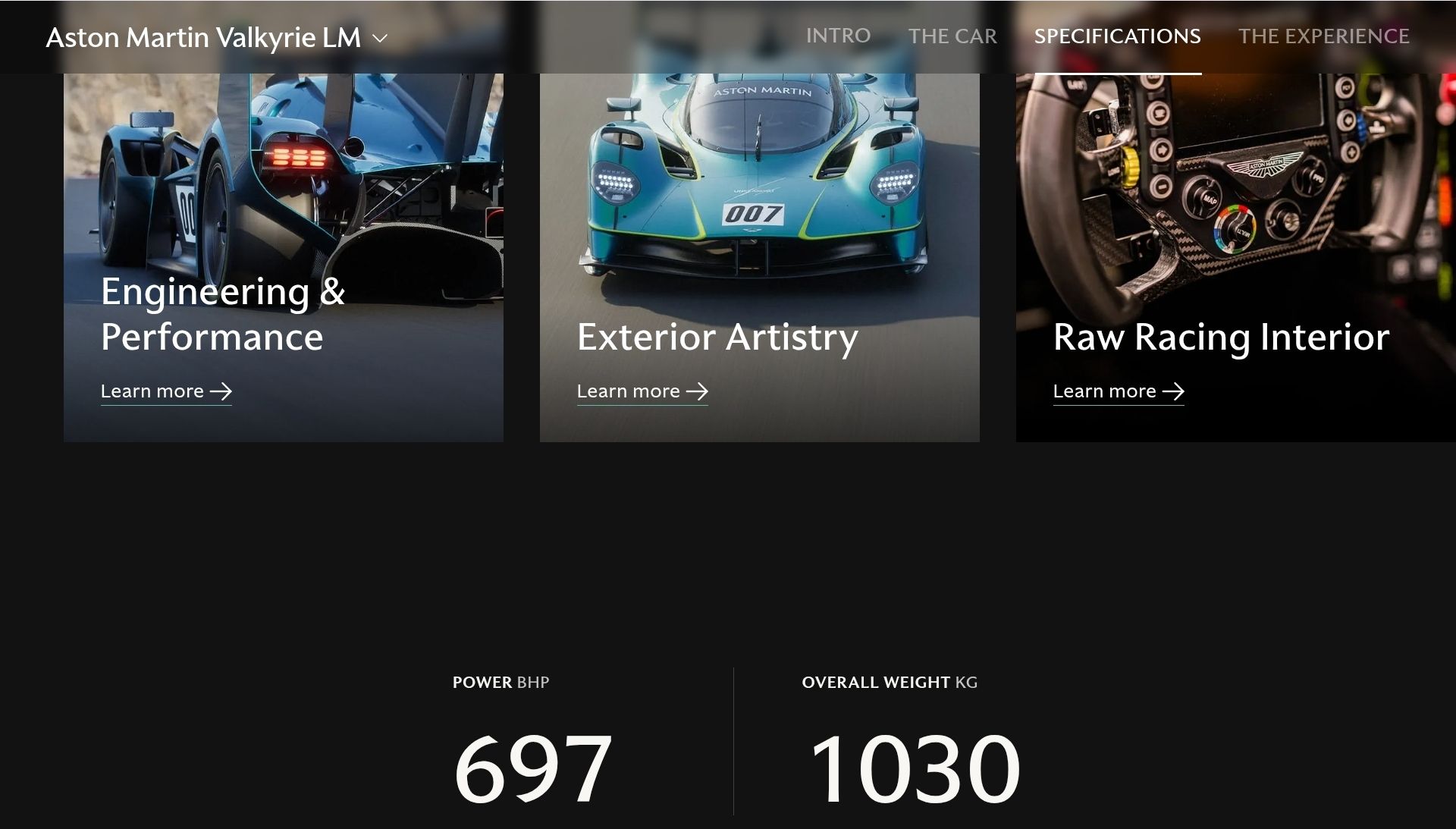Expand the Aston Martin Valkyrie LM chevron

(380, 38)
